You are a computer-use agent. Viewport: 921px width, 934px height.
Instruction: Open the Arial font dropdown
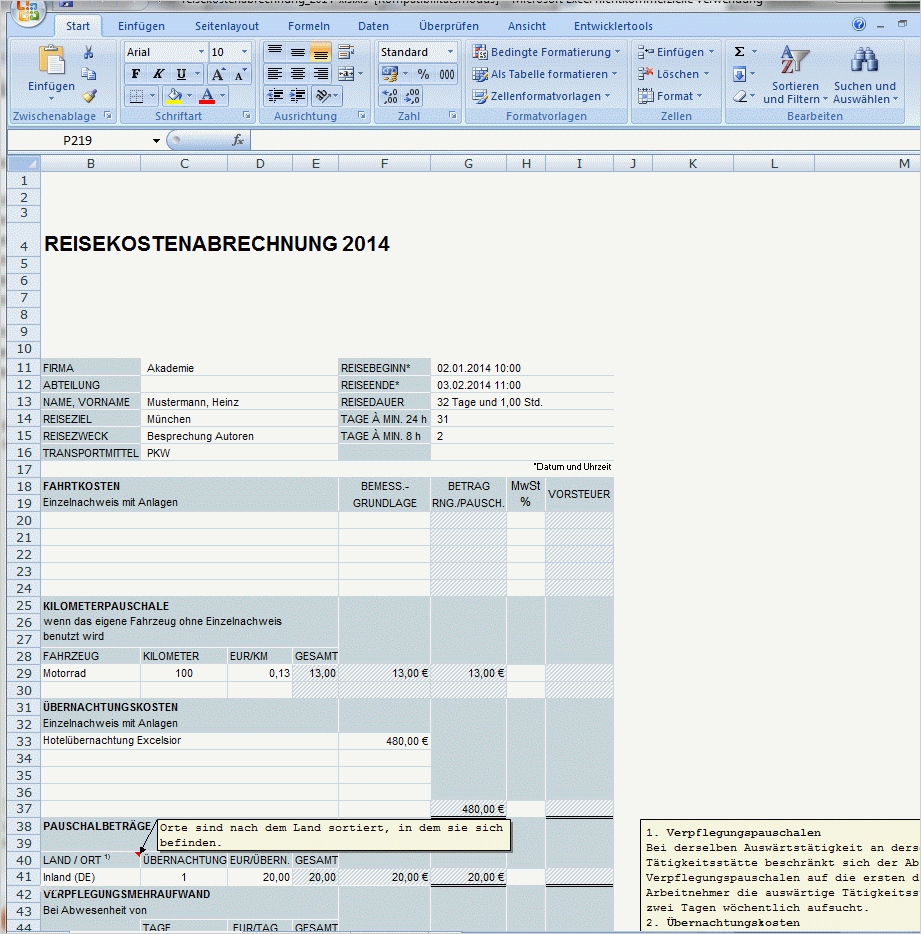[x=202, y=50]
